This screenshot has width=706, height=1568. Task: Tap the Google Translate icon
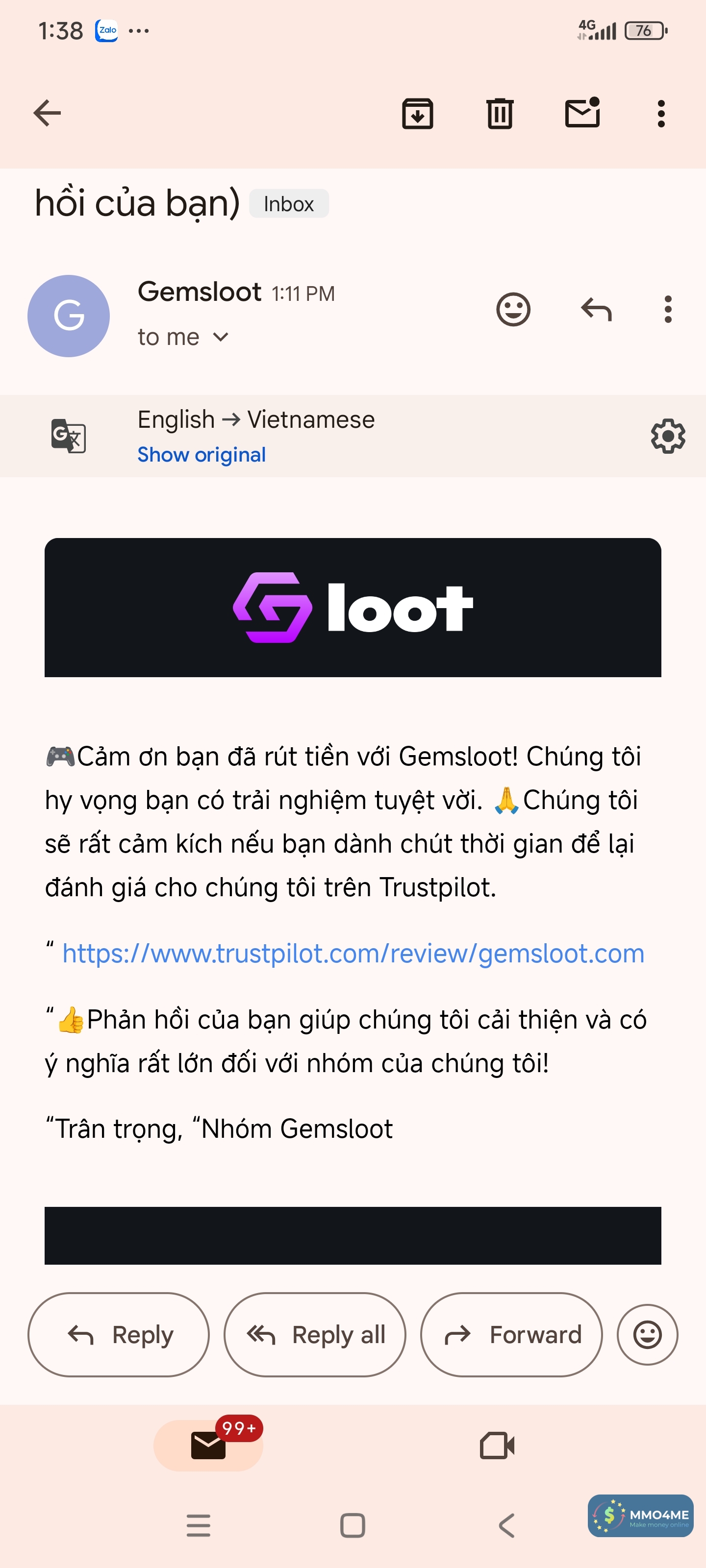(68, 436)
